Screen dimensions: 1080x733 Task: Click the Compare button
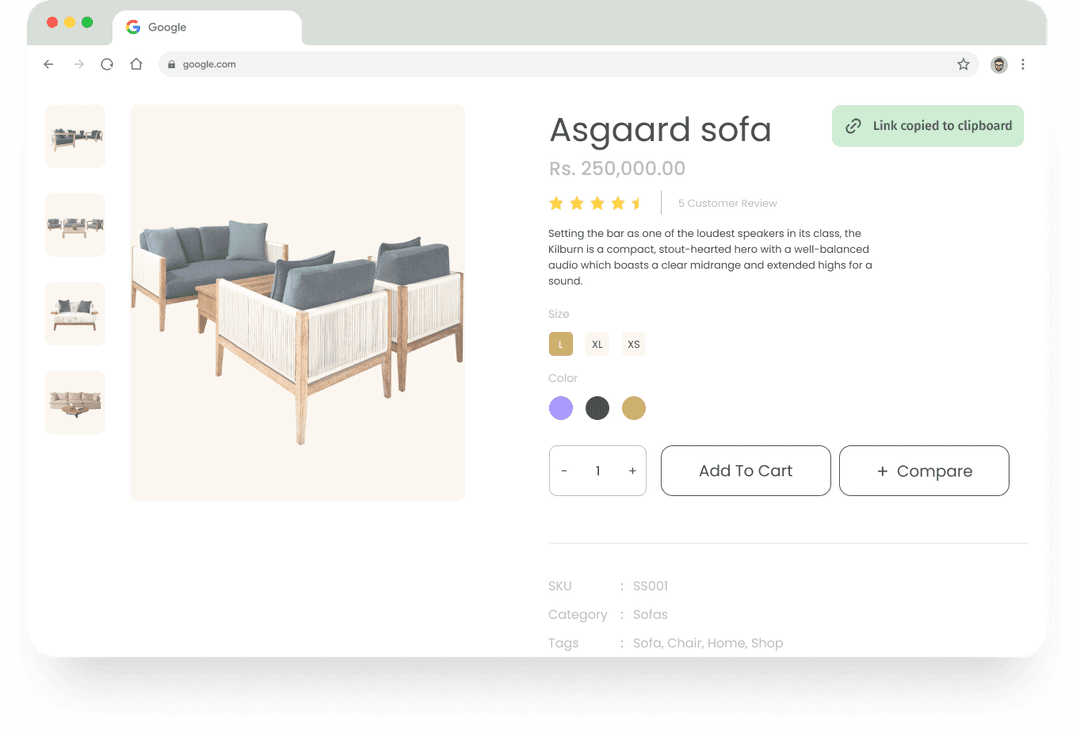(x=924, y=471)
